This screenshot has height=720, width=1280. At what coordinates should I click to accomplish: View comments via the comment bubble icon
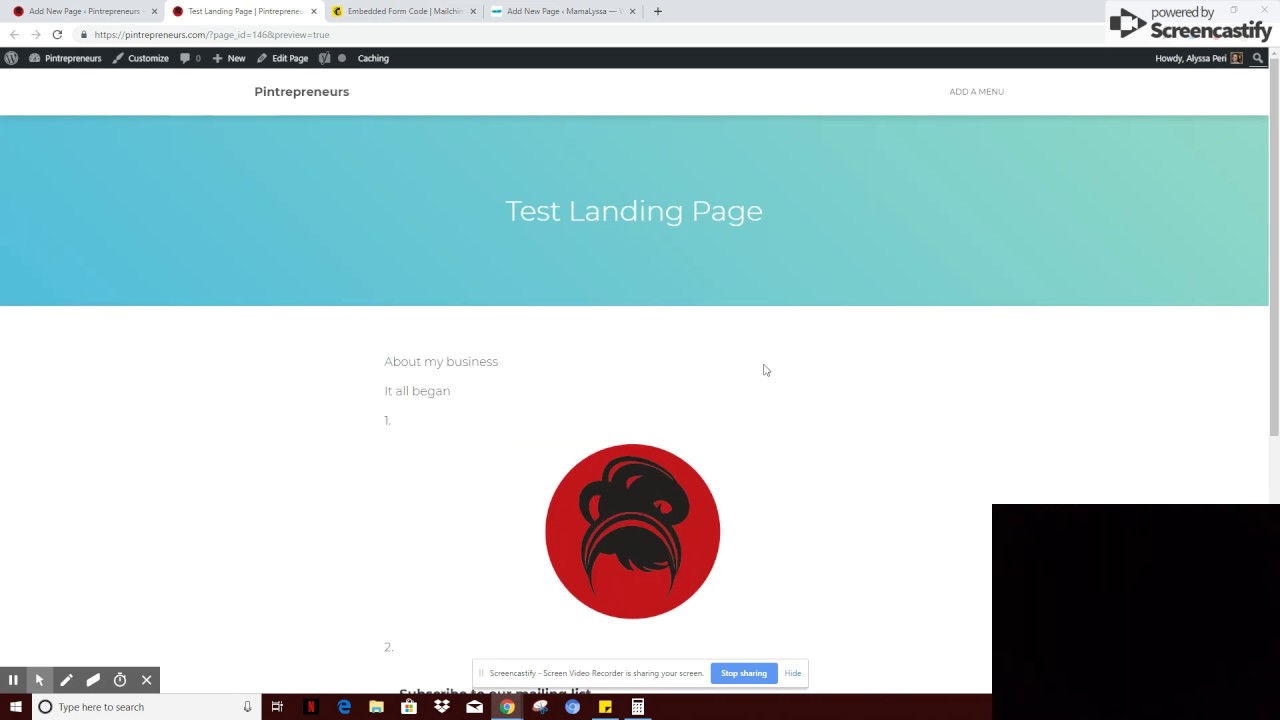[x=190, y=58]
